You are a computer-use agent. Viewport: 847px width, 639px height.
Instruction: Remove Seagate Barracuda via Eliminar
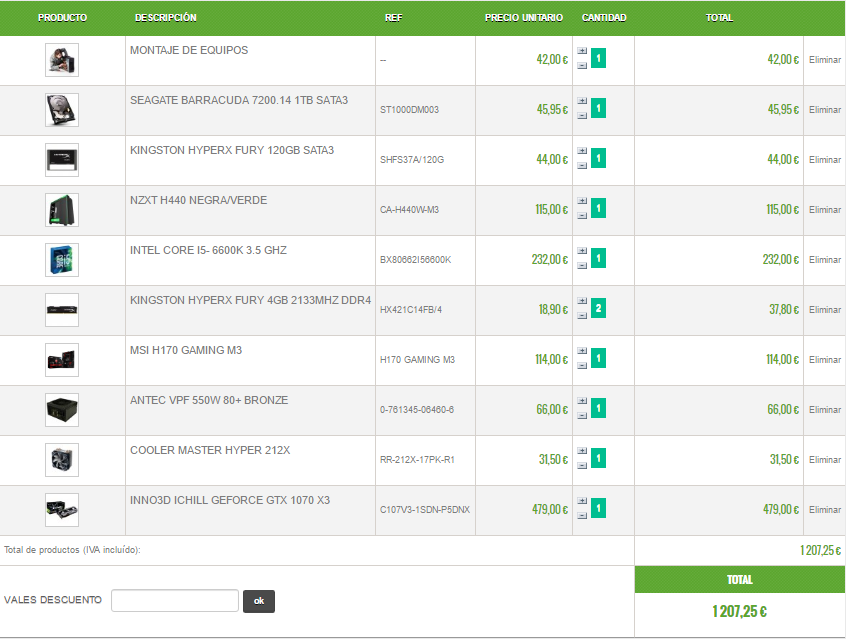tap(825, 110)
